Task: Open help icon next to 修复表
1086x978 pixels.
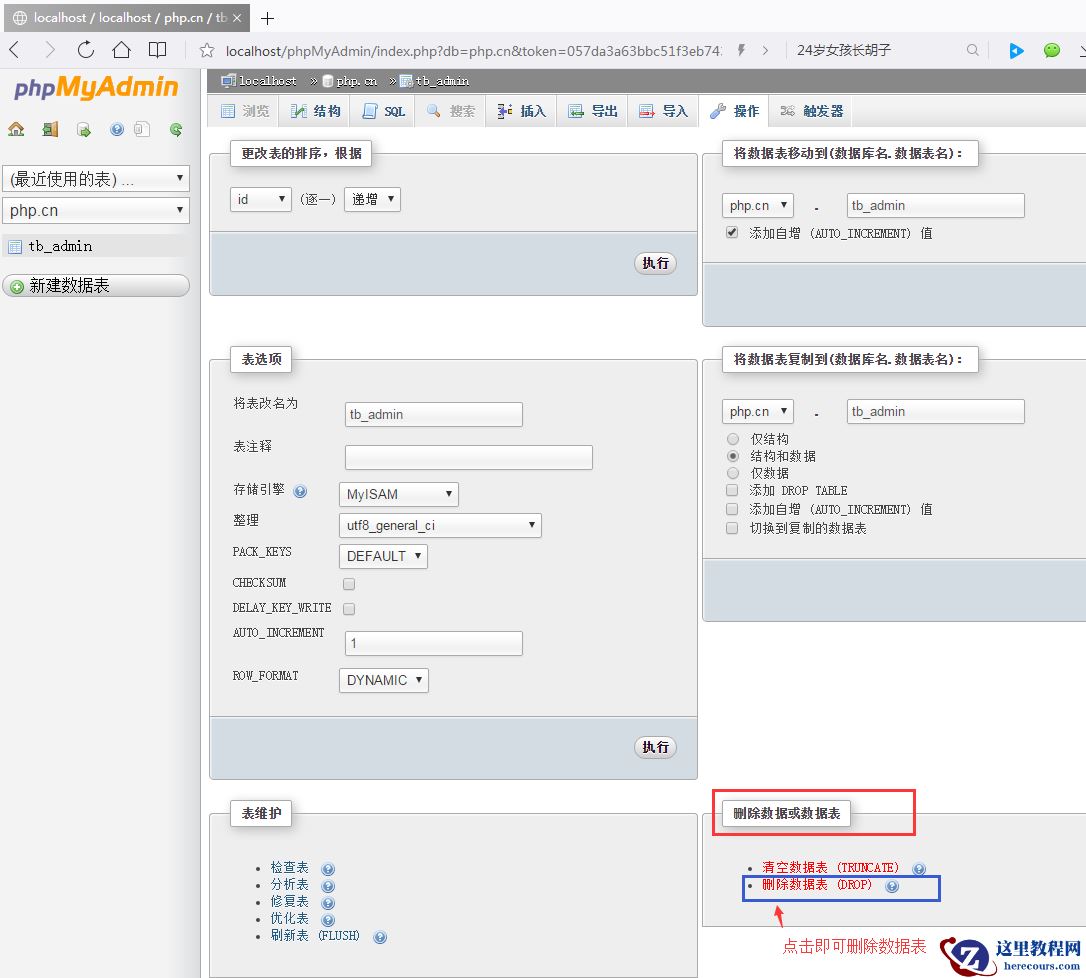Action: (328, 903)
